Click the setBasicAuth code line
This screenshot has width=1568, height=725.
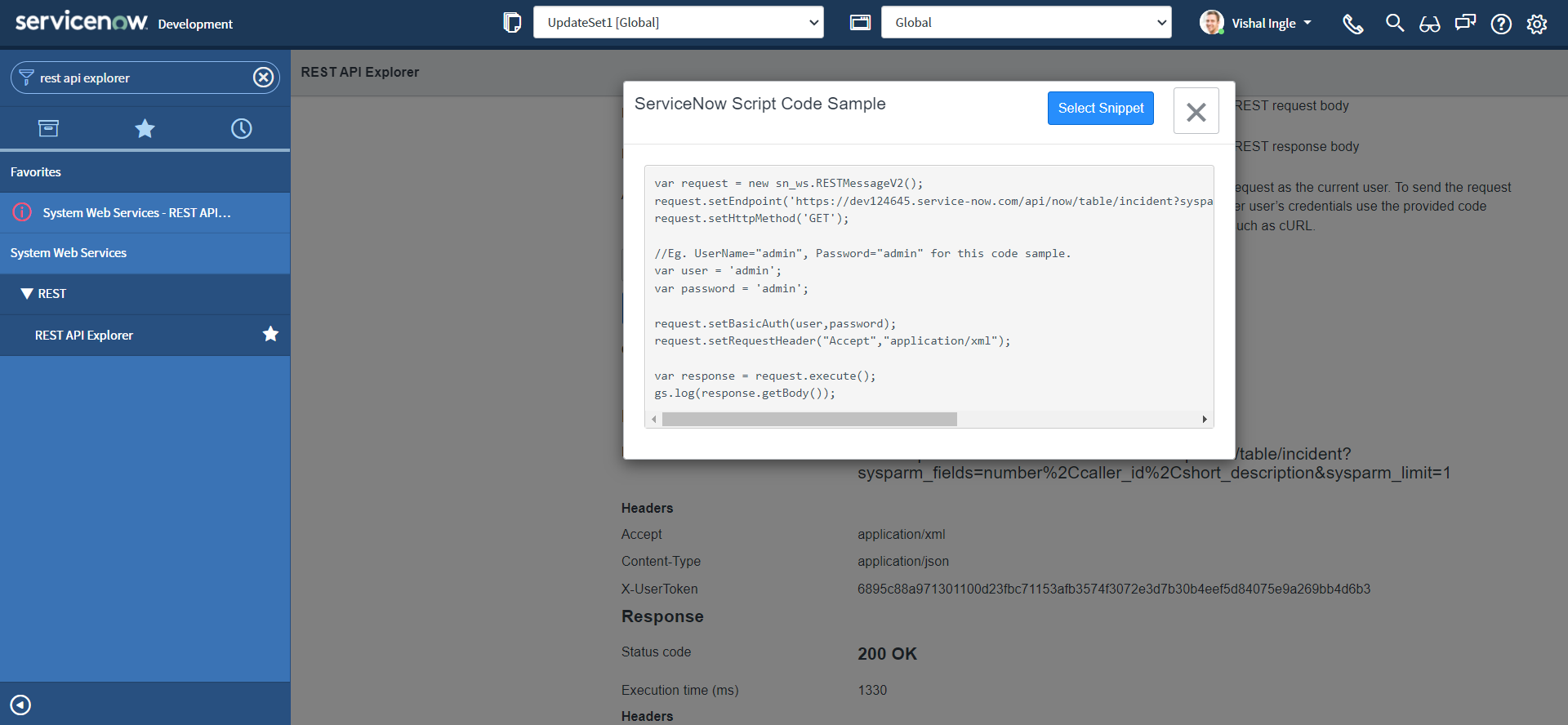(775, 323)
